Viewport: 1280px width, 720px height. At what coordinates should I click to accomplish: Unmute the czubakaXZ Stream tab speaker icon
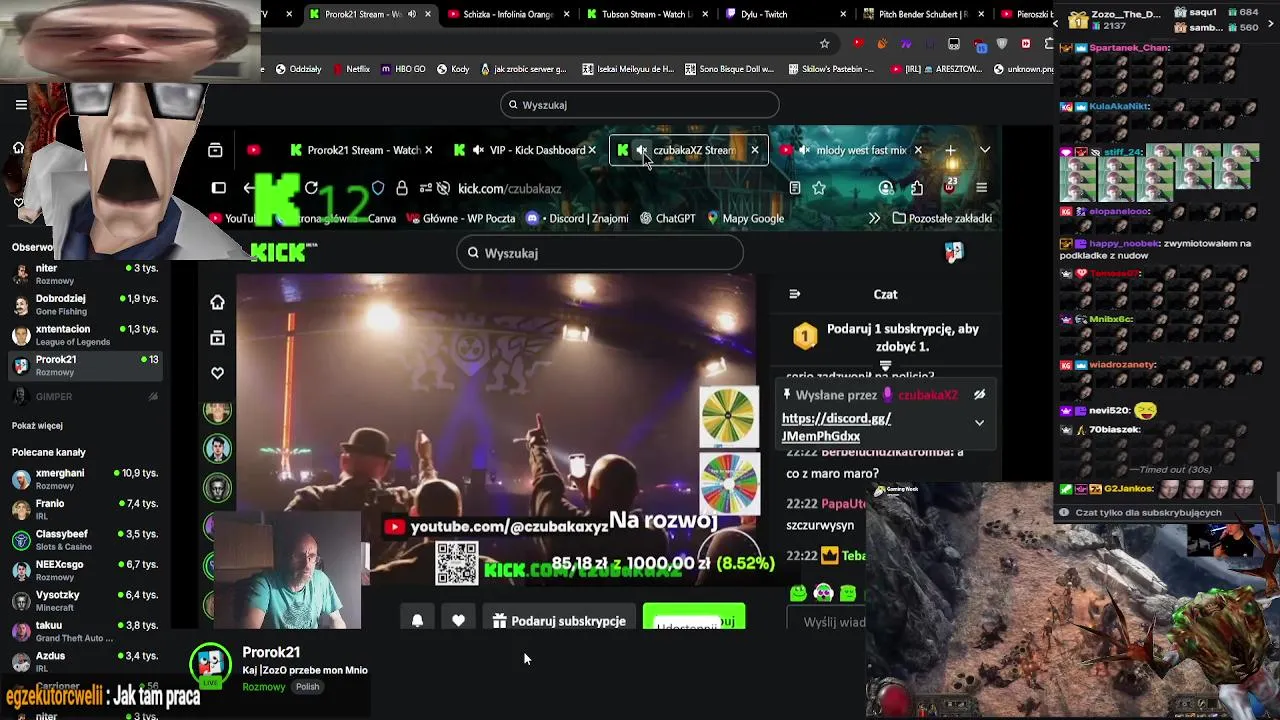(x=642, y=150)
